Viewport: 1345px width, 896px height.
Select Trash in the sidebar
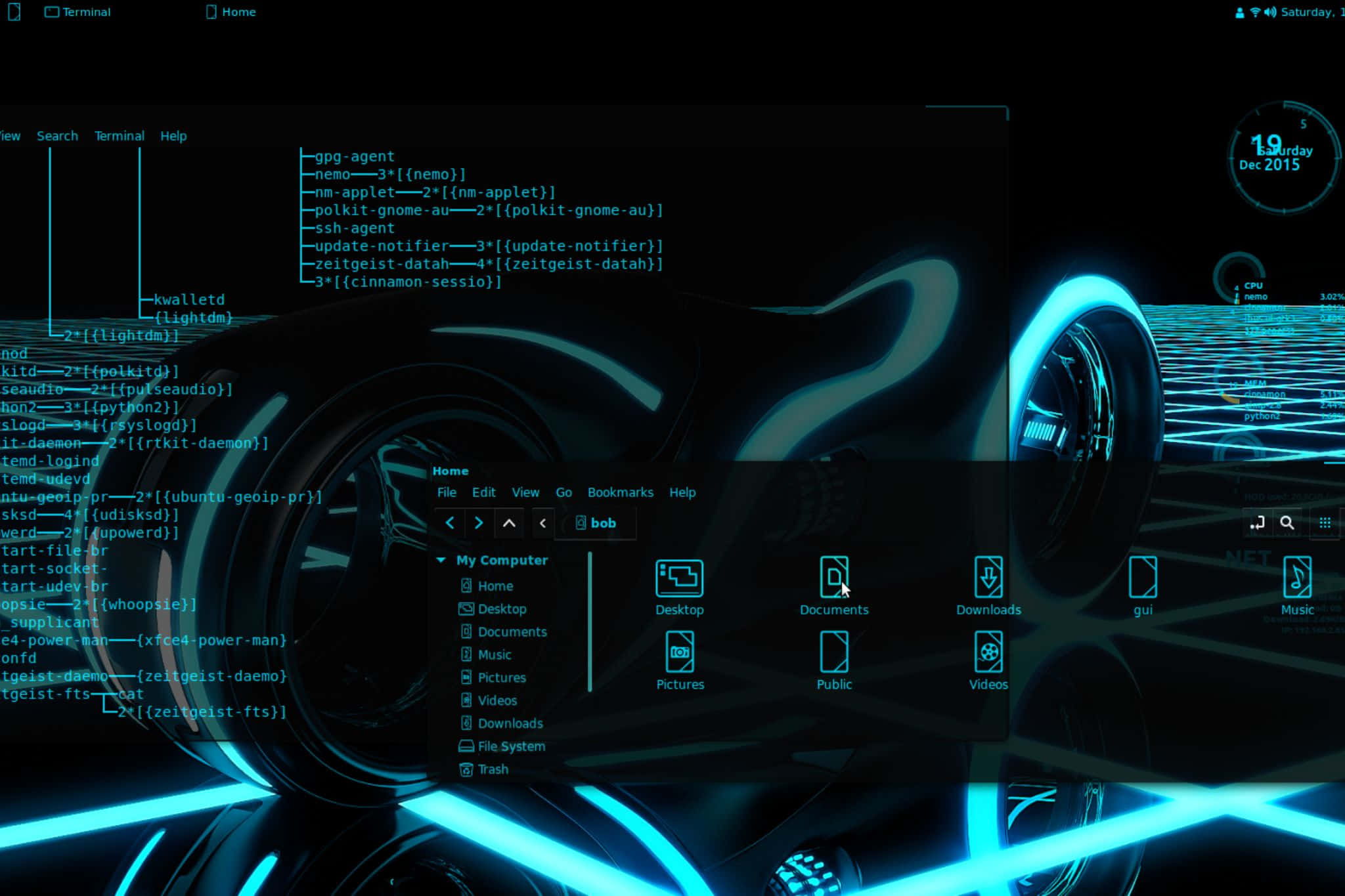(493, 769)
